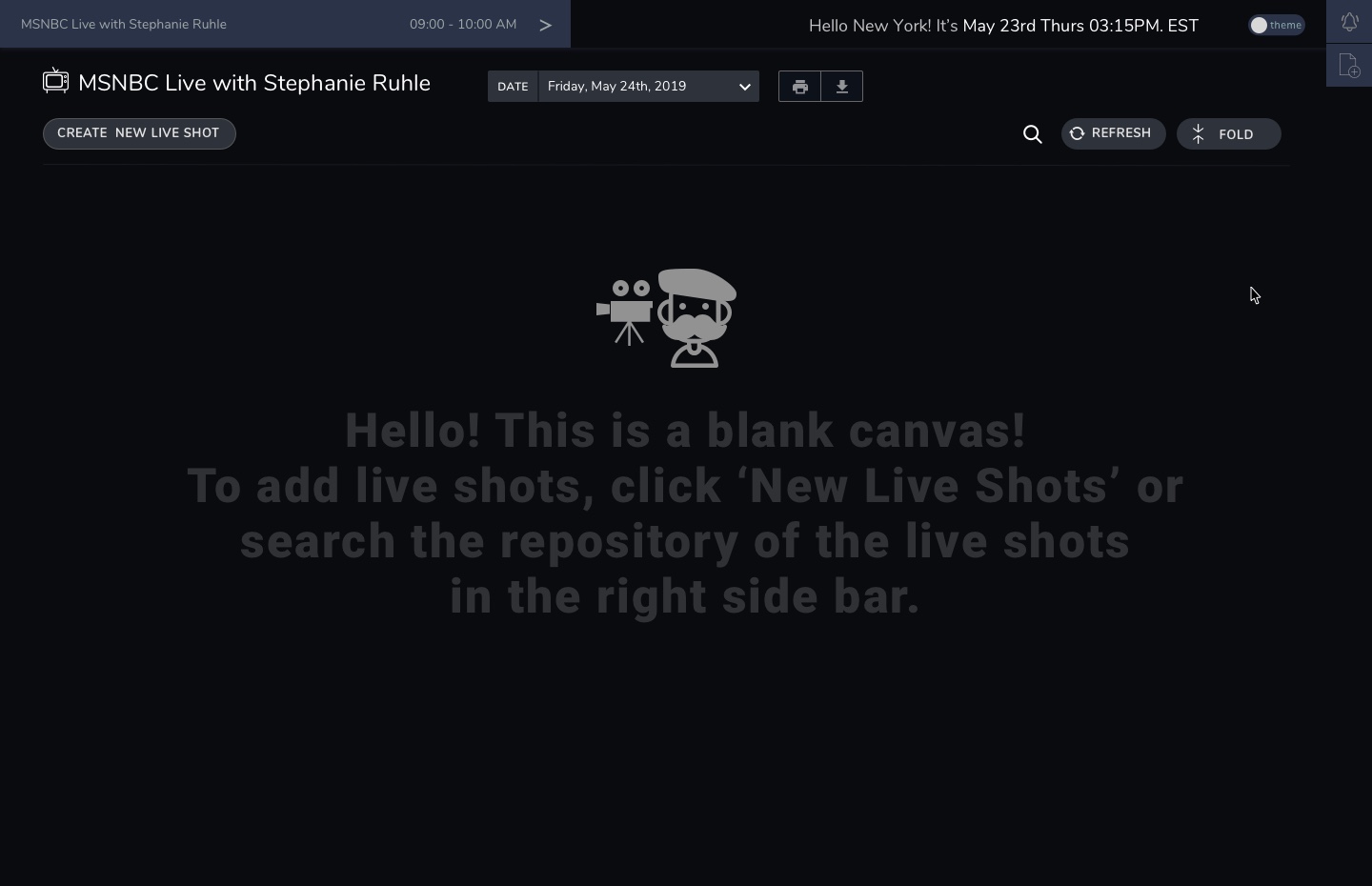Click the collapse arrows icon in Fold
The height and width of the screenshot is (886, 1372).
[x=1199, y=134]
